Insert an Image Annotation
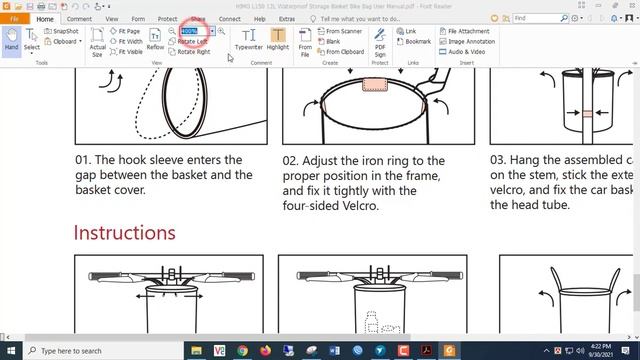 tap(467, 41)
